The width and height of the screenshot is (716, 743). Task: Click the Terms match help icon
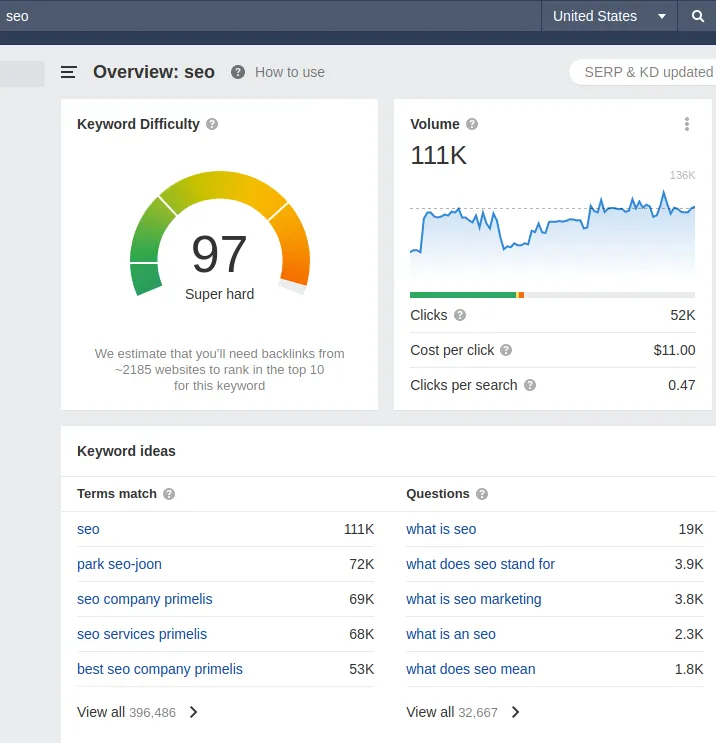pyautogui.click(x=169, y=494)
